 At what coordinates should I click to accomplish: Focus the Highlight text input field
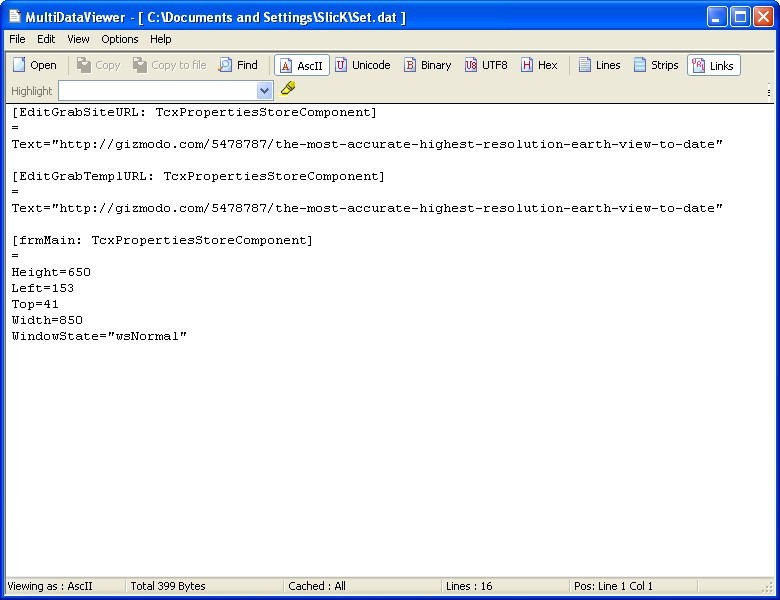158,91
